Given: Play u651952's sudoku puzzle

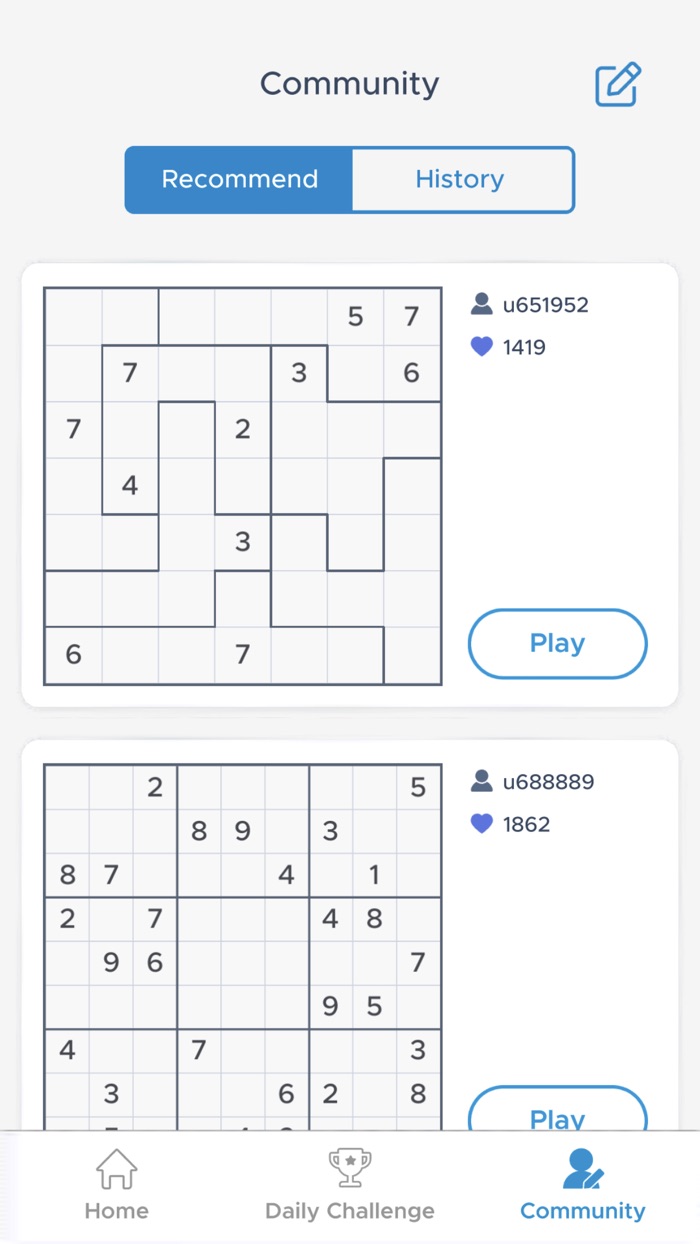Looking at the screenshot, I should (557, 644).
